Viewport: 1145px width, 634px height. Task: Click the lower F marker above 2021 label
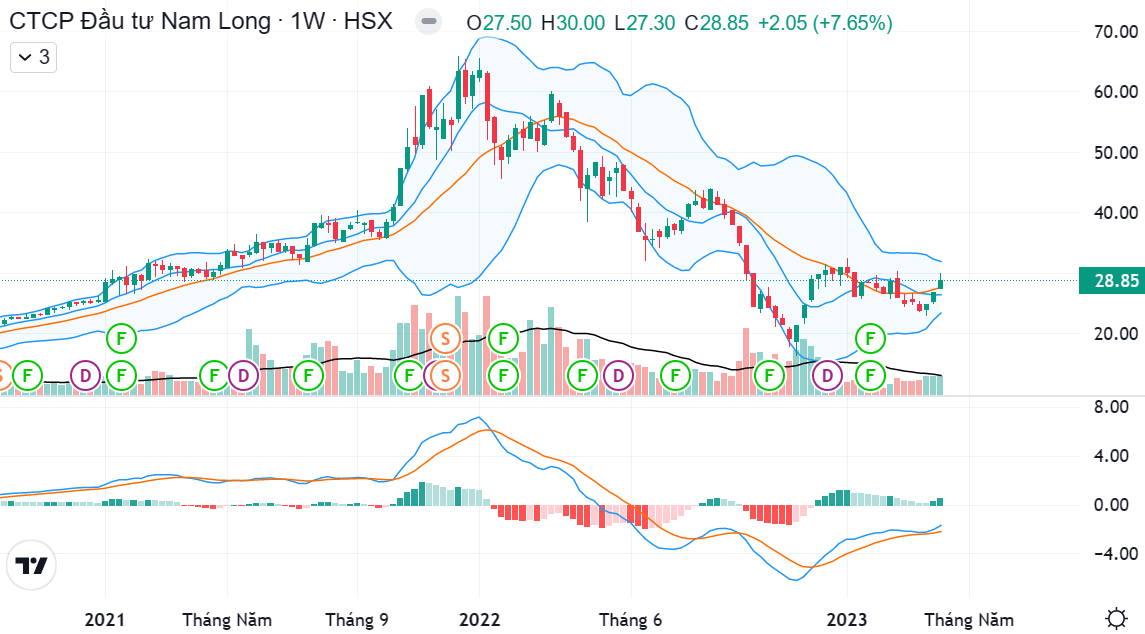121,377
